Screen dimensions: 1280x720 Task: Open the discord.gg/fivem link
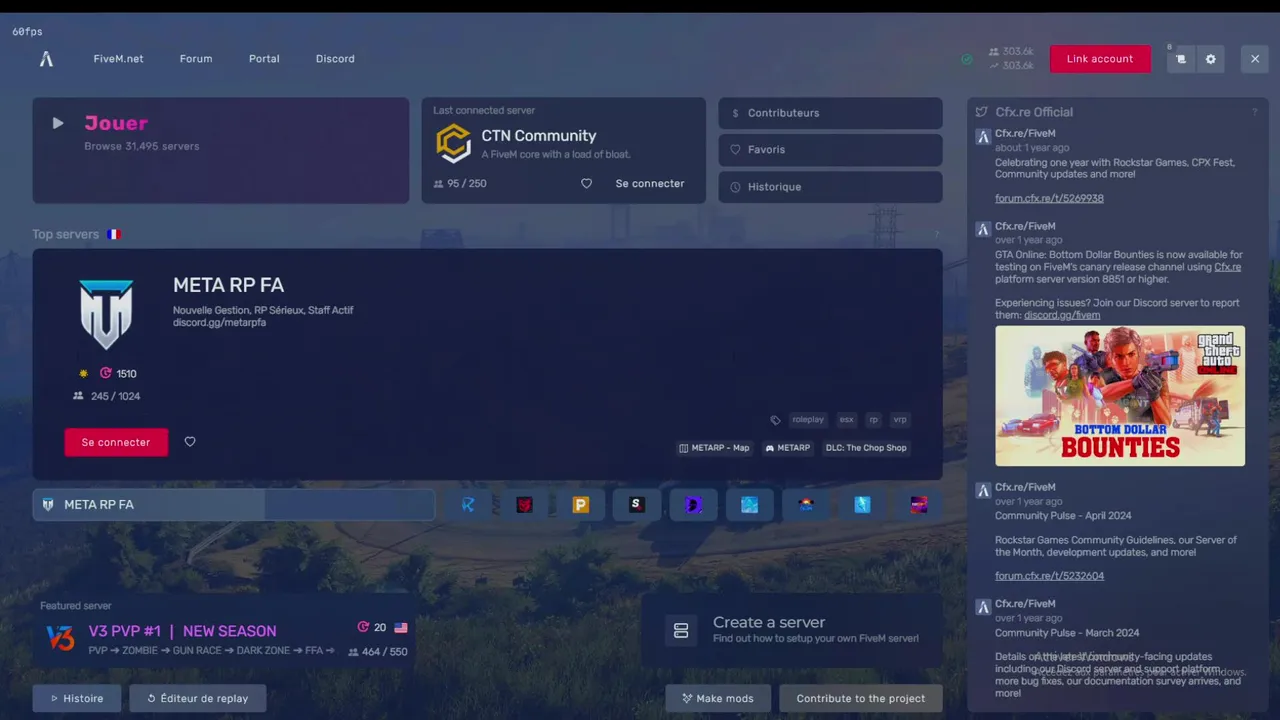coord(1062,315)
